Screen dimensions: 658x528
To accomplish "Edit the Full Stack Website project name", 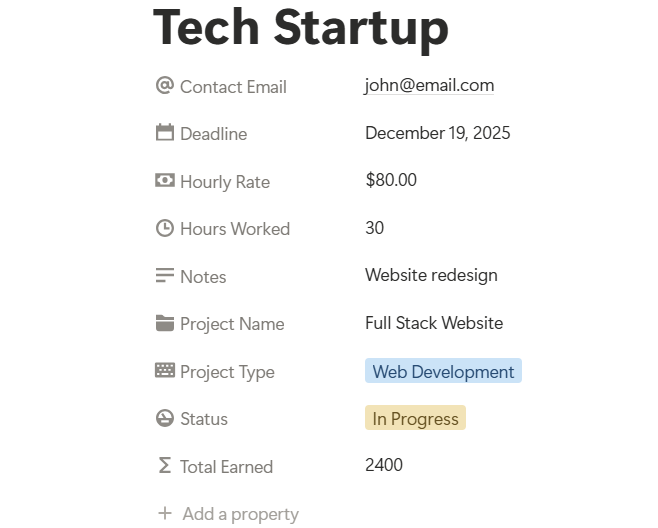I will pos(434,323).
